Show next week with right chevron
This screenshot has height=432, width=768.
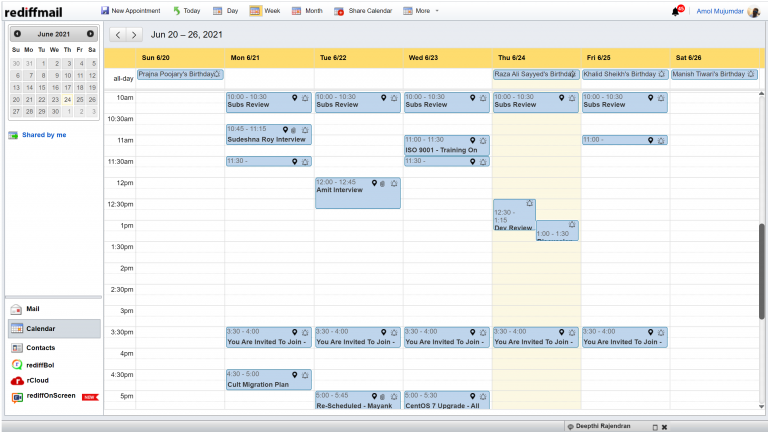[x=134, y=35]
